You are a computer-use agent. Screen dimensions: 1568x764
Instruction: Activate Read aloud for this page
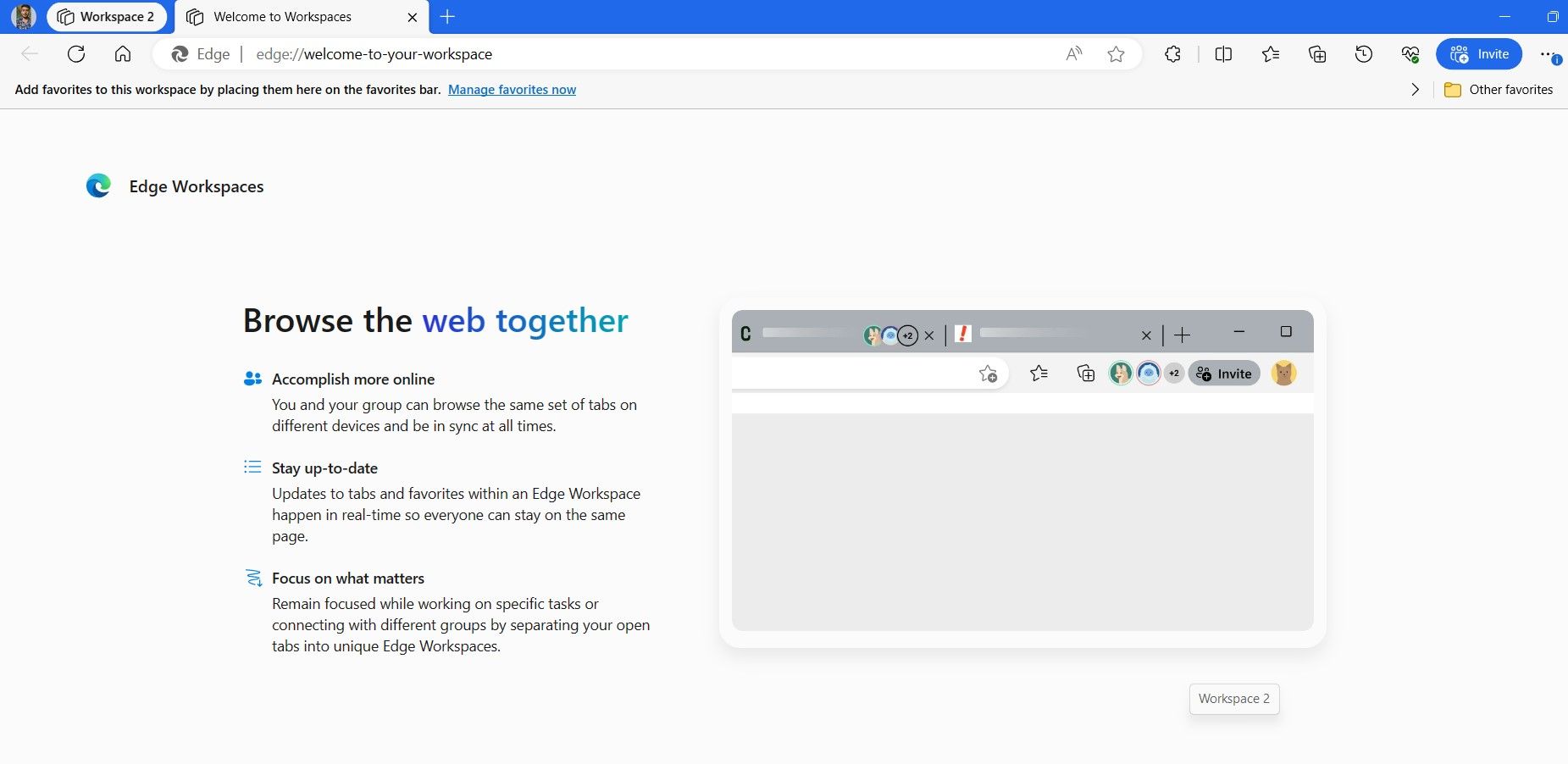pos(1073,53)
